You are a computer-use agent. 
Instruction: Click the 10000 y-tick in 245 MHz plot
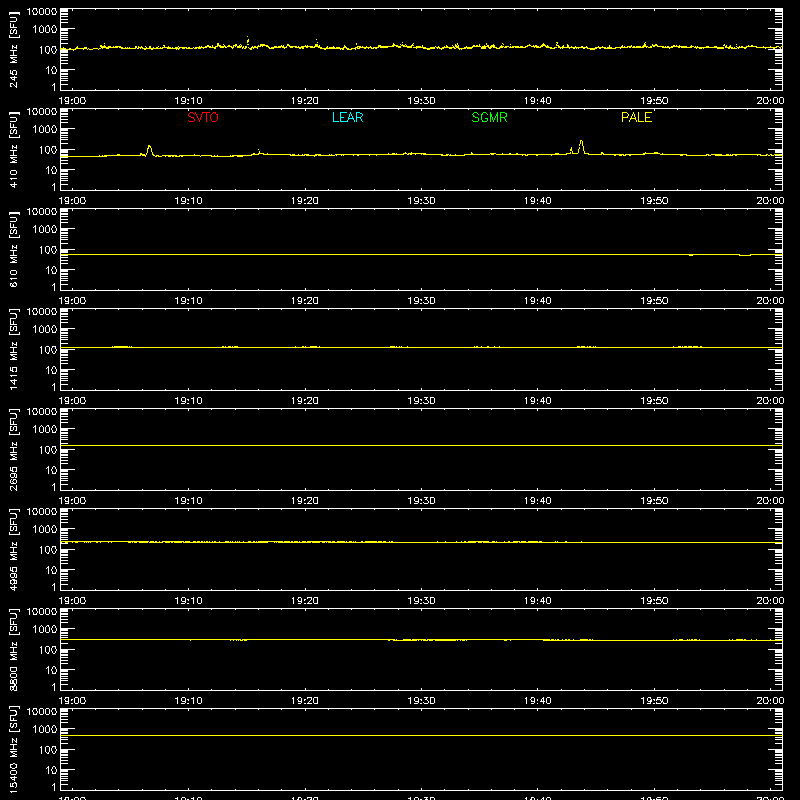coord(42,12)
